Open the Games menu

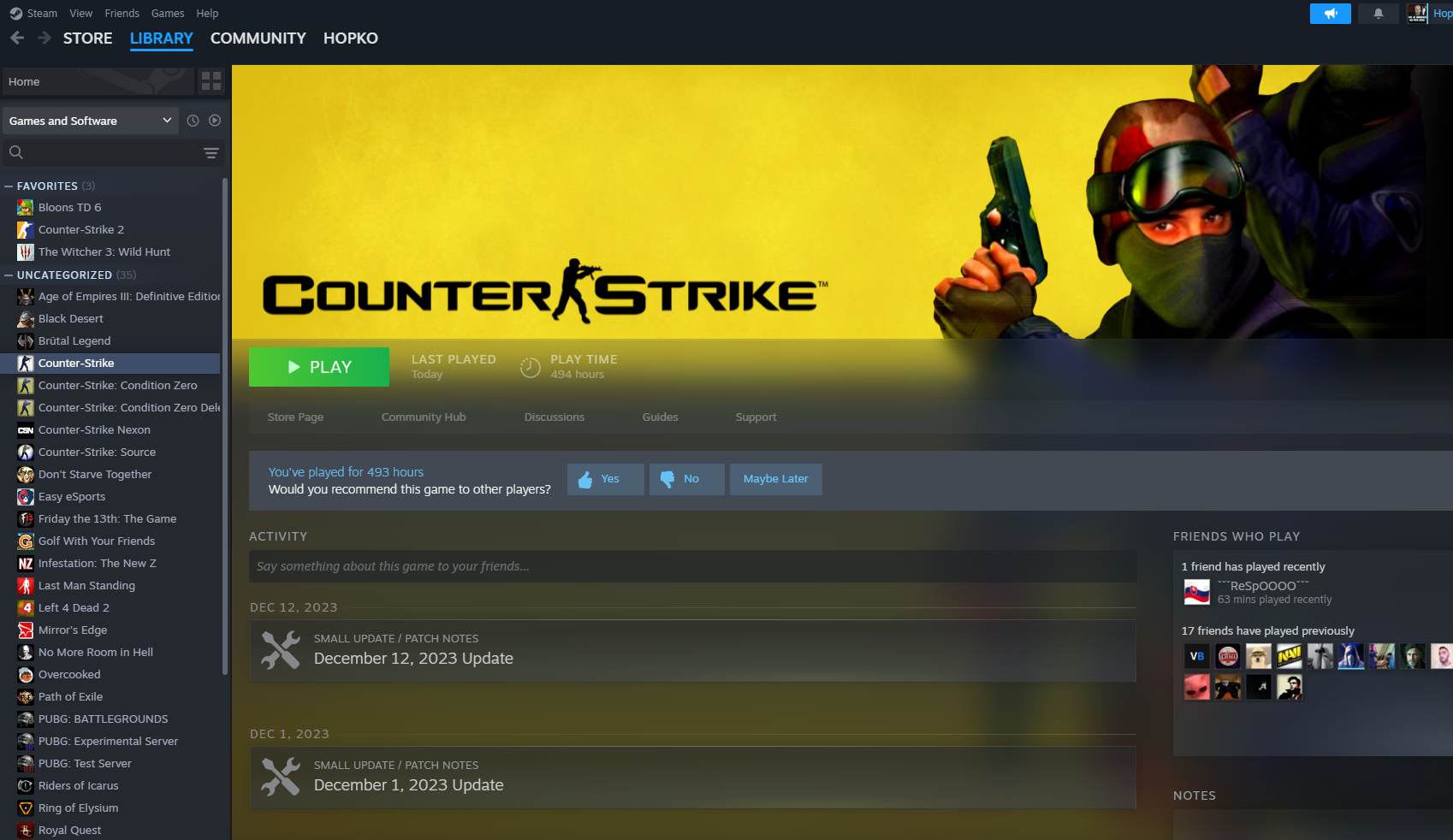click(x=168, y=14)
